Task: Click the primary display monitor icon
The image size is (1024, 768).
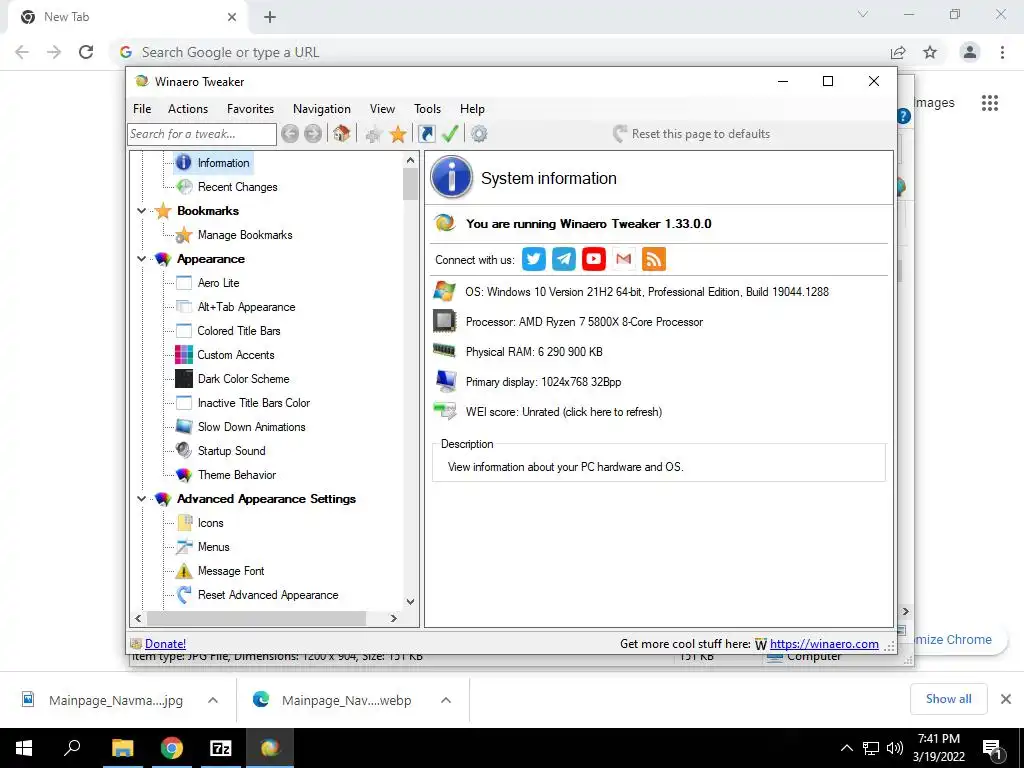Action: click(x=446, y=381)
